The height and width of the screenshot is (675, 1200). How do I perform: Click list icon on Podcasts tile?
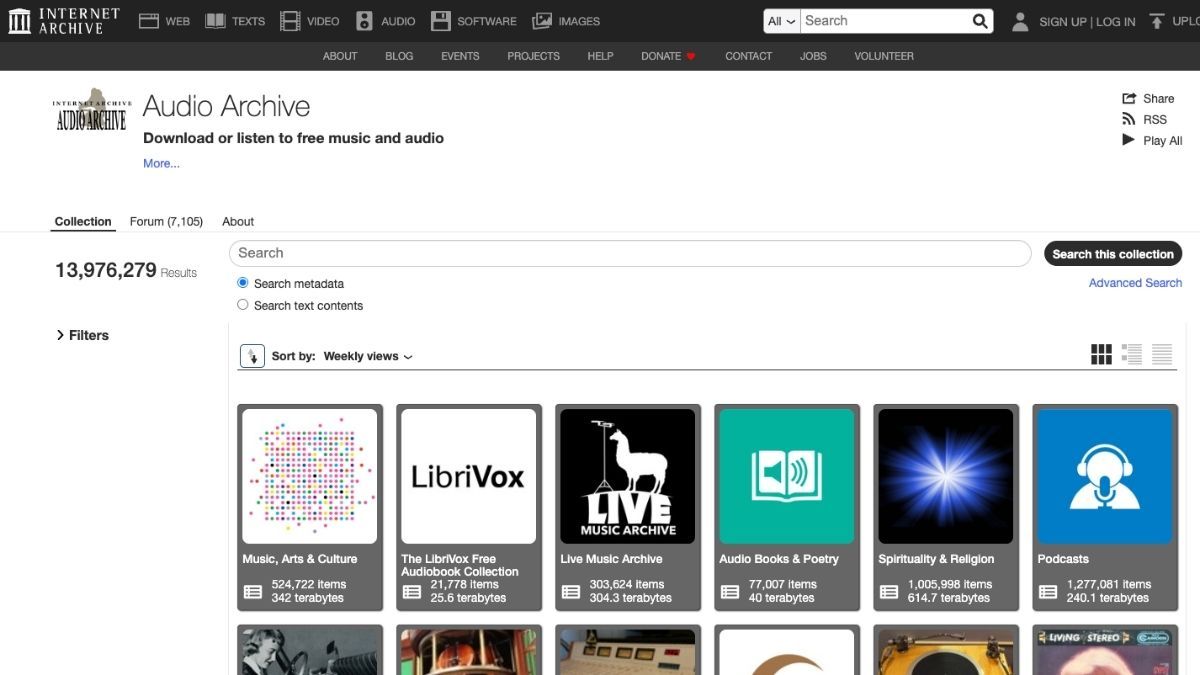pyautogui.click(x=1048, y=592)
